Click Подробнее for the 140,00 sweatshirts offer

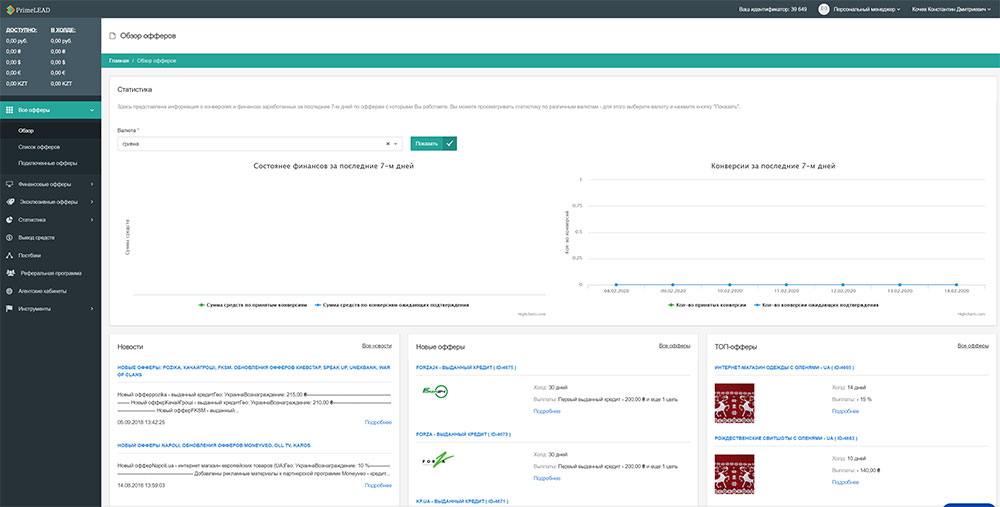(845, 482)
